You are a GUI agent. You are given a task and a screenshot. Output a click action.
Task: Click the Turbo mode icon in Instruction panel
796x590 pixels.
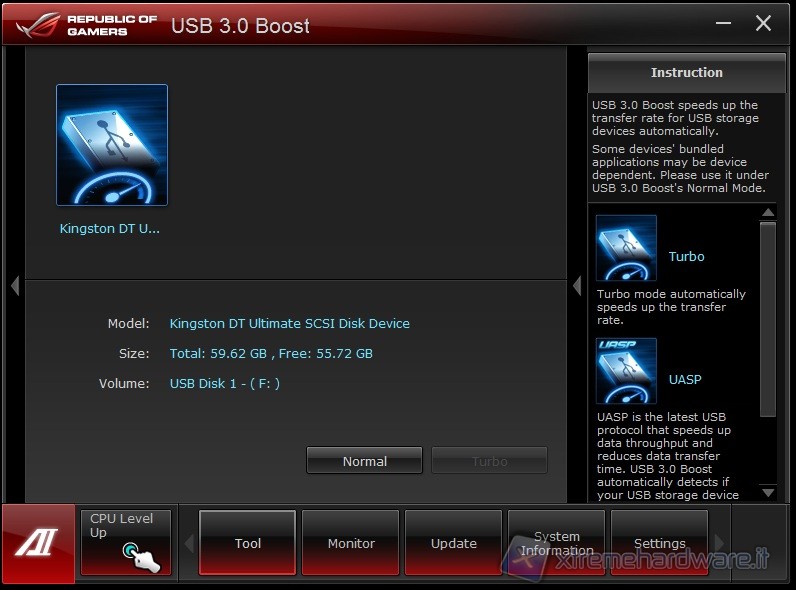pyautogui.click(x=626, y=248)
